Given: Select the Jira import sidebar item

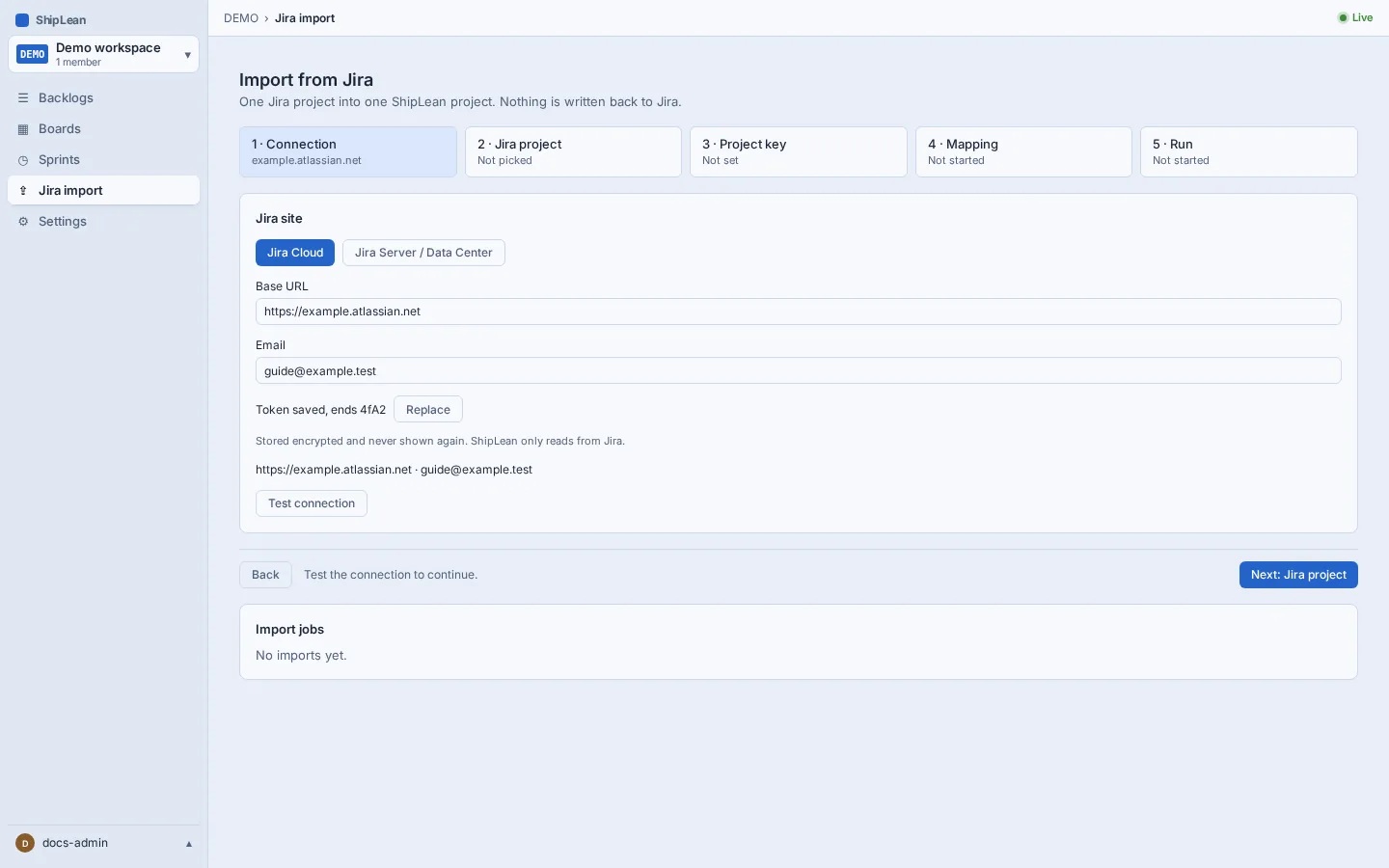Looking at the screenshot, I should (x=104, y=191).
